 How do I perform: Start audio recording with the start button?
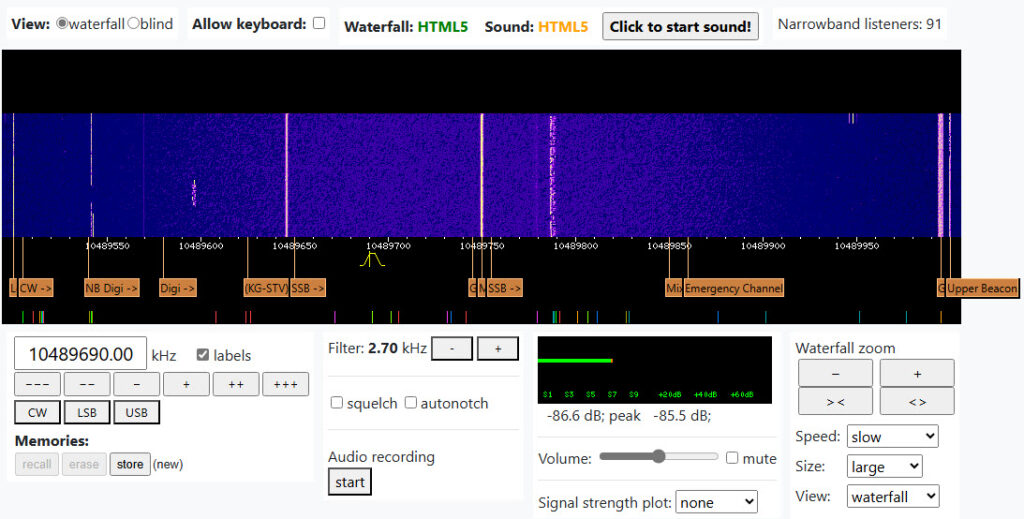(350, 482)
